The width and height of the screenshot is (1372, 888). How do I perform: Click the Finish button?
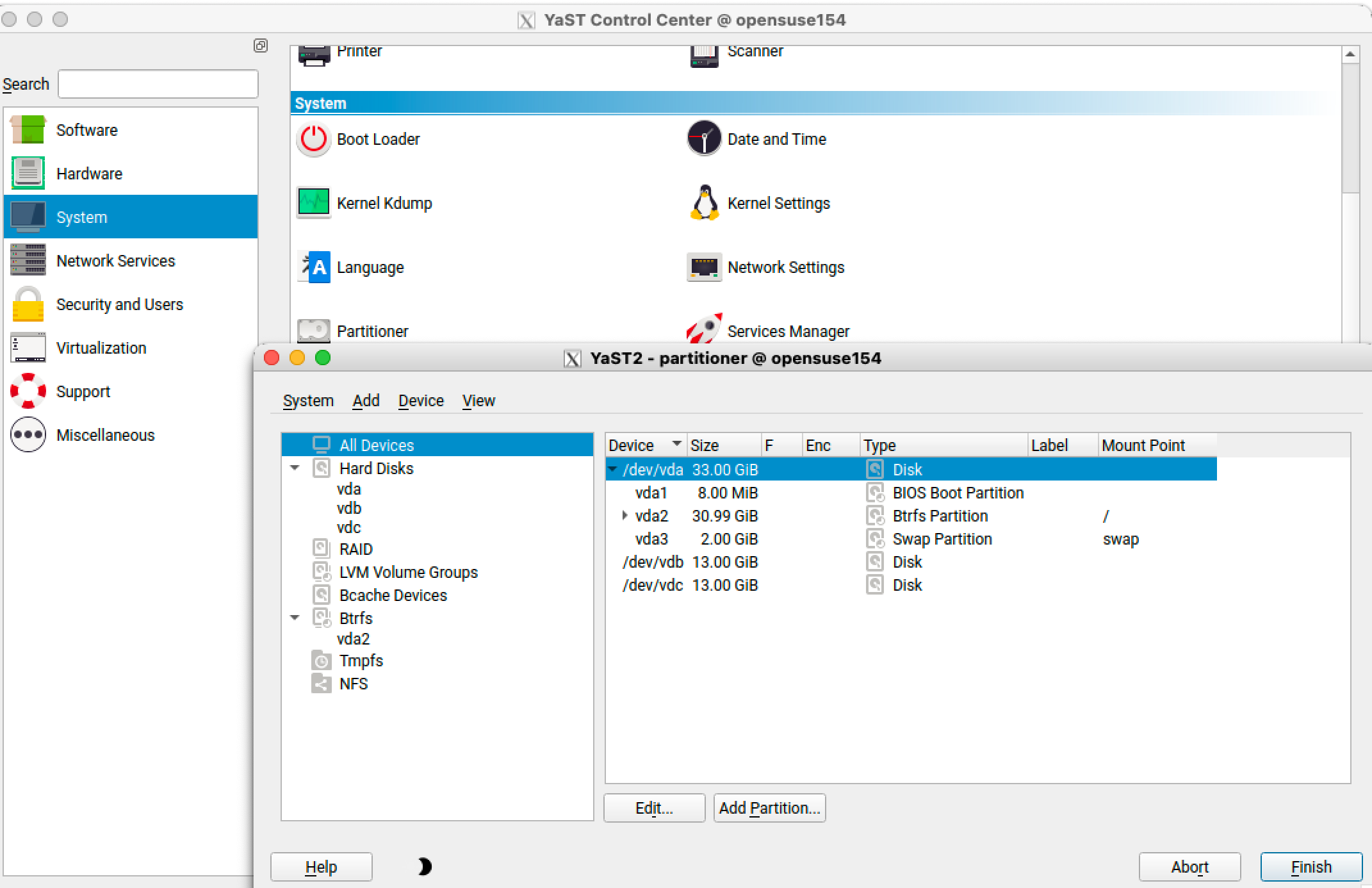[1311, 867]
